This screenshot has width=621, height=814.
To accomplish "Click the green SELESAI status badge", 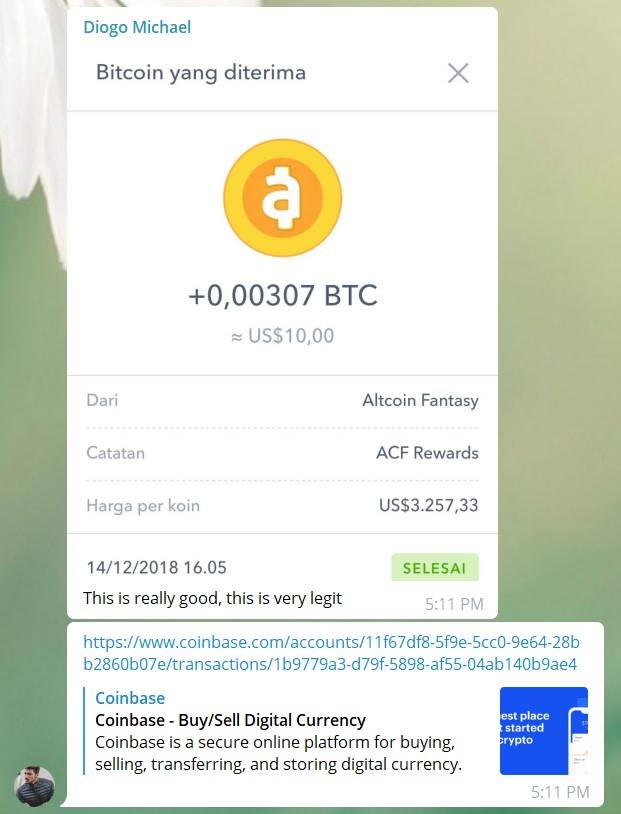I will tap(435, 567).
